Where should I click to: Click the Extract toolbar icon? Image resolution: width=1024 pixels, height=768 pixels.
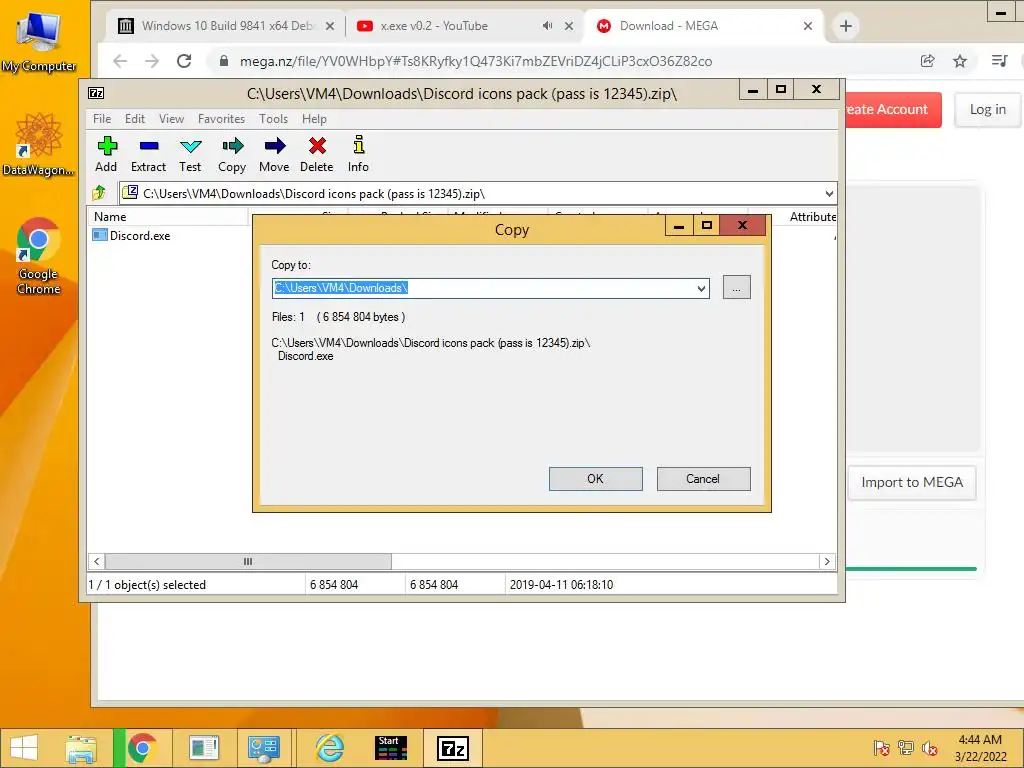[148, 154]
